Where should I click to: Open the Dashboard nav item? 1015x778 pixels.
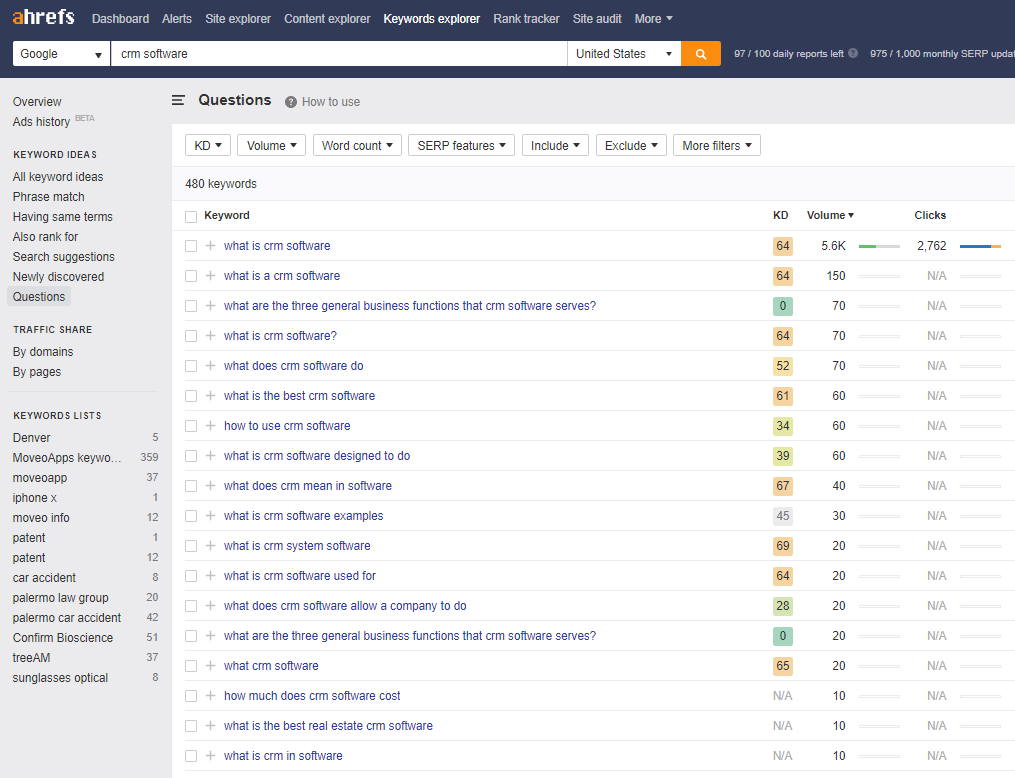tap(120, 19)
